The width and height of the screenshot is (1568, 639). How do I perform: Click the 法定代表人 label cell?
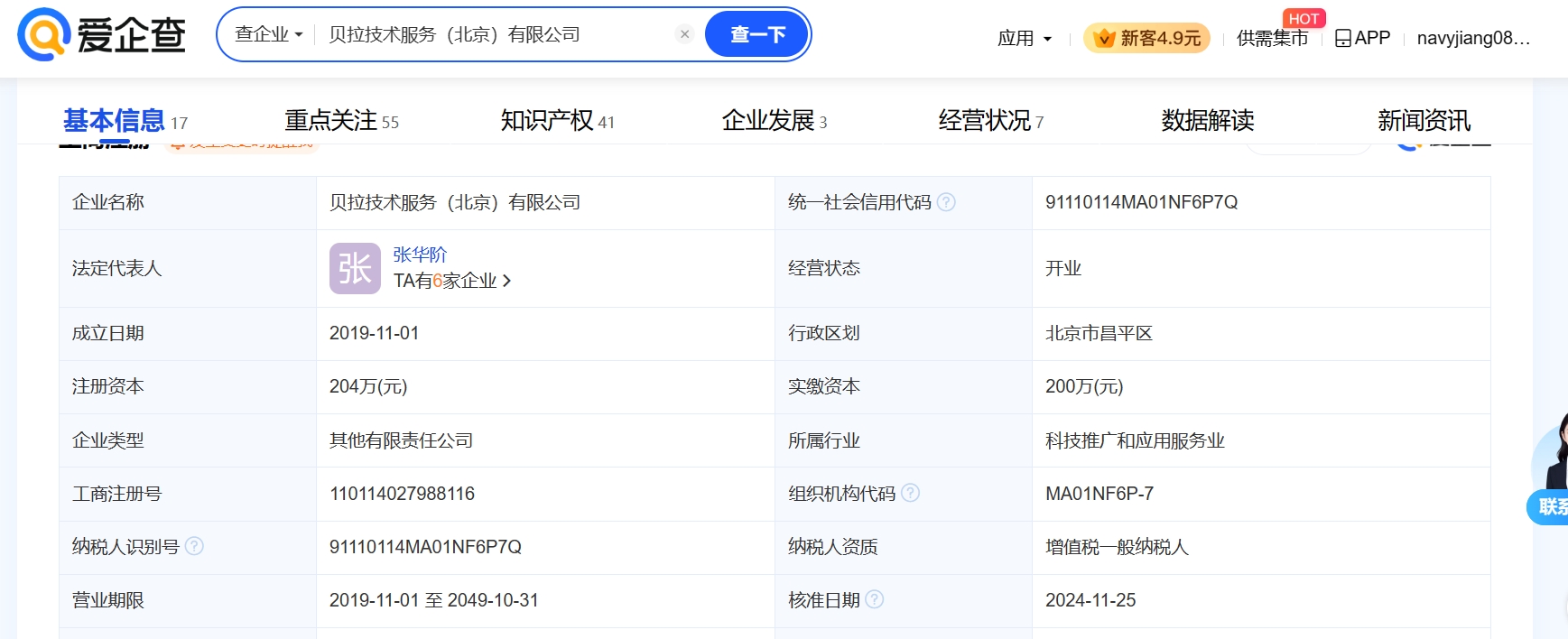tap(188, 268)
